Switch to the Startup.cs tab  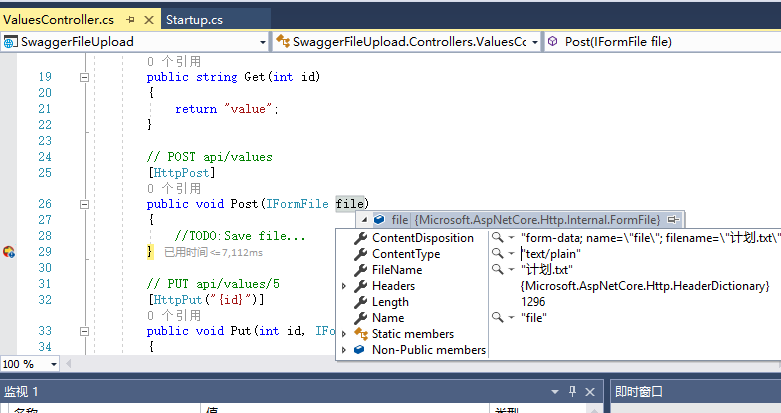[x=194, y=20]
